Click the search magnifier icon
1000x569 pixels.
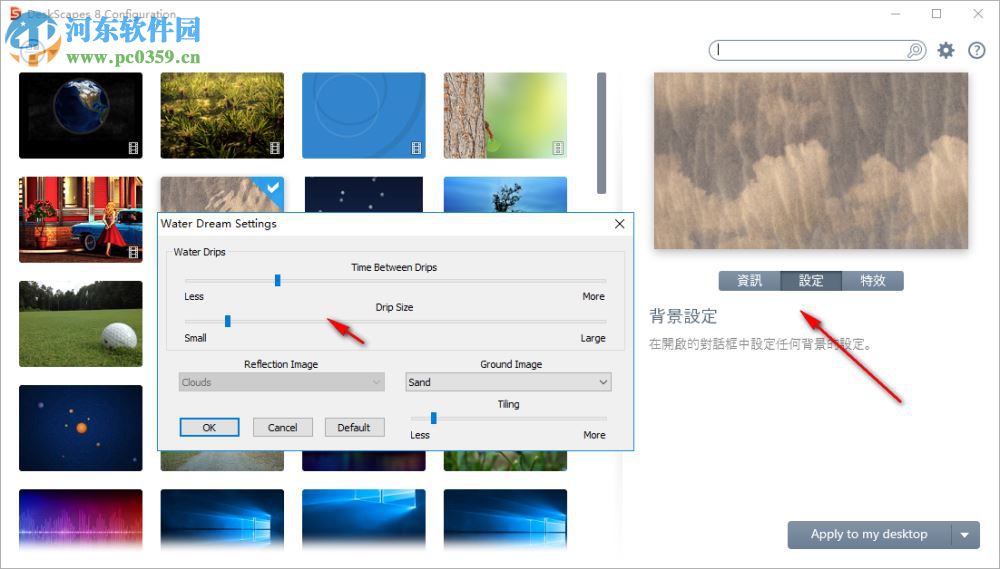pyautogui.click(x=915, y=50)
